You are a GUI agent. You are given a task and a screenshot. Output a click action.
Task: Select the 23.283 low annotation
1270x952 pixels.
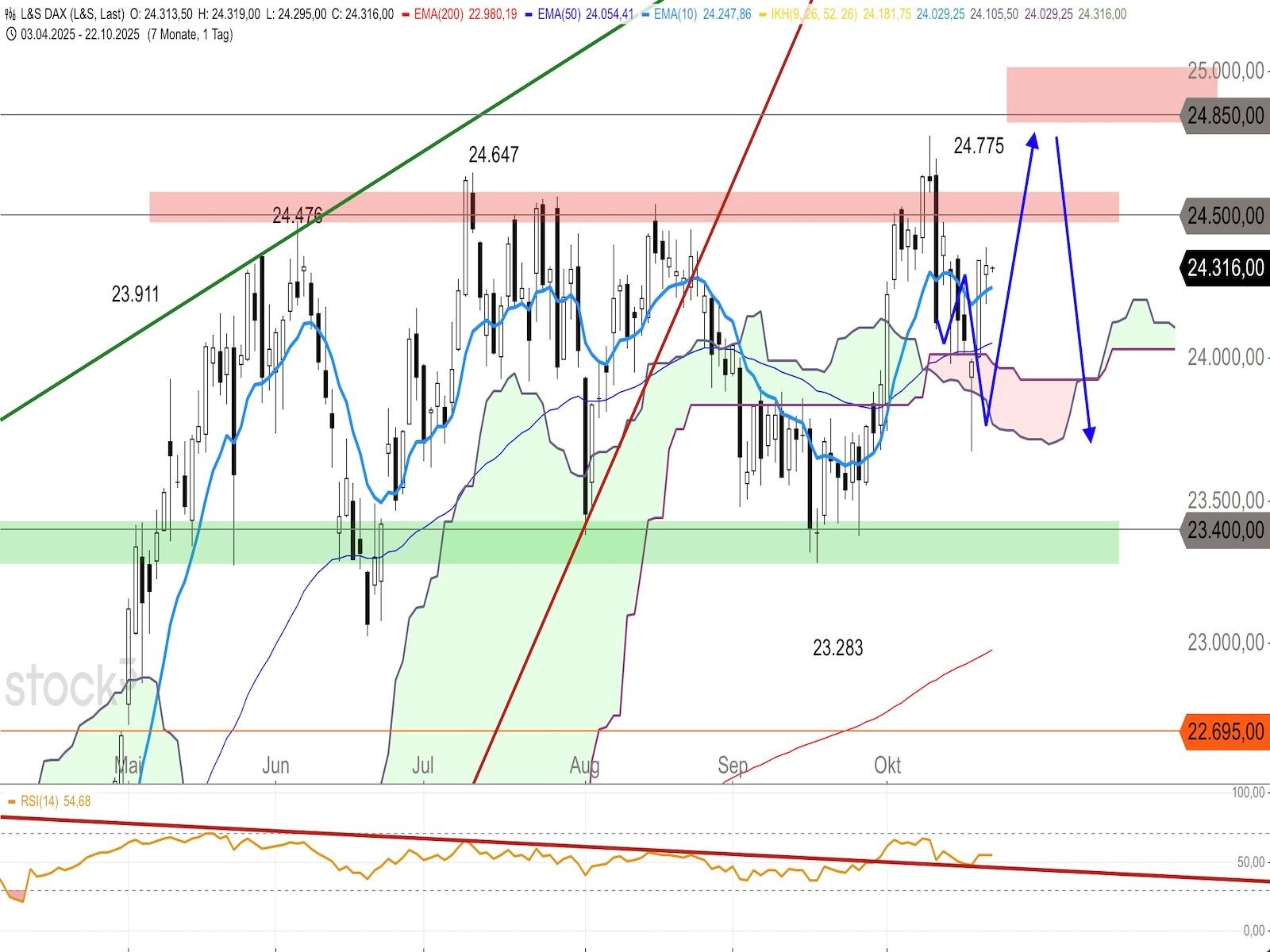[837, 648]
